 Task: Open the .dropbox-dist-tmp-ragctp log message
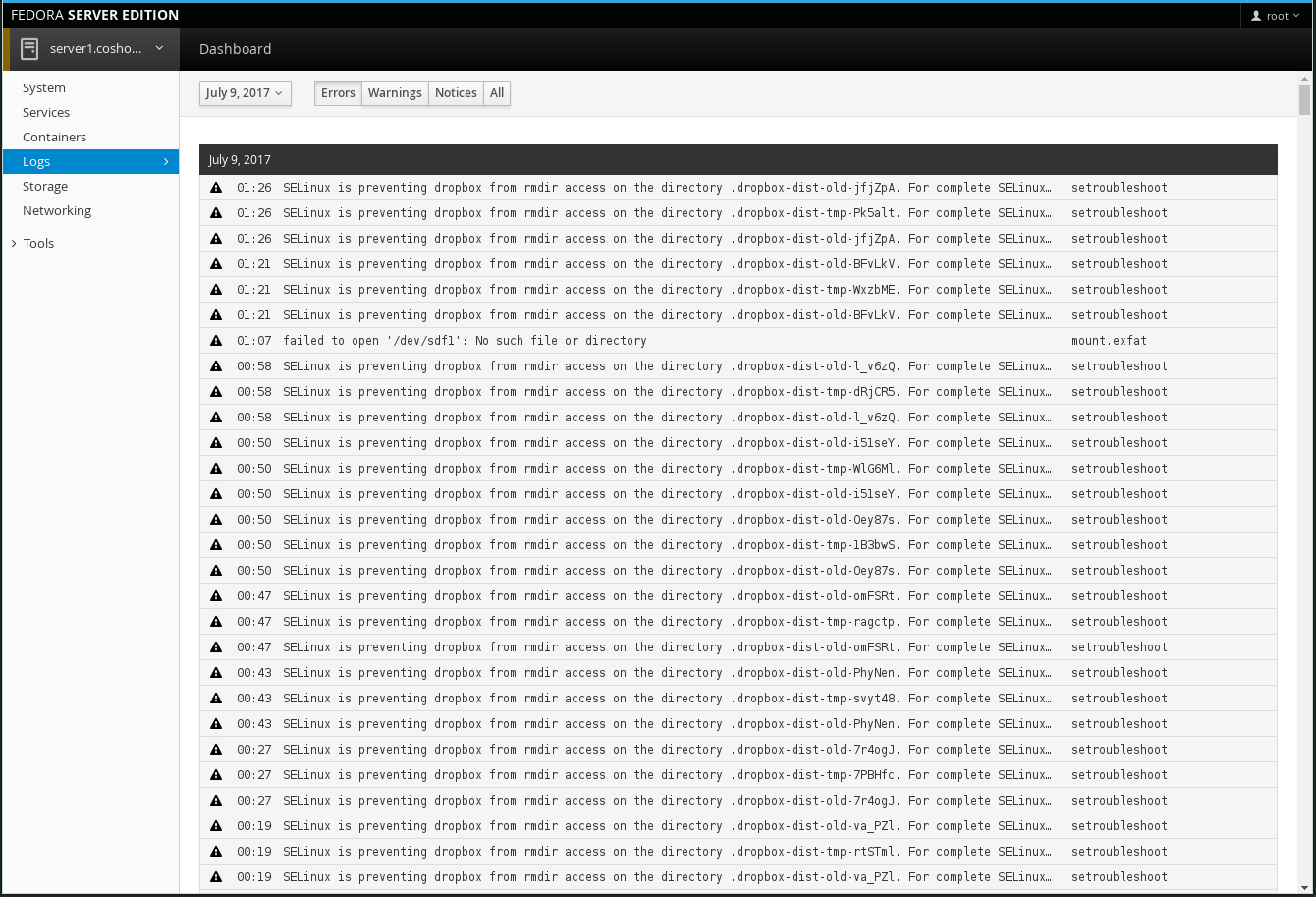point(666,622)
